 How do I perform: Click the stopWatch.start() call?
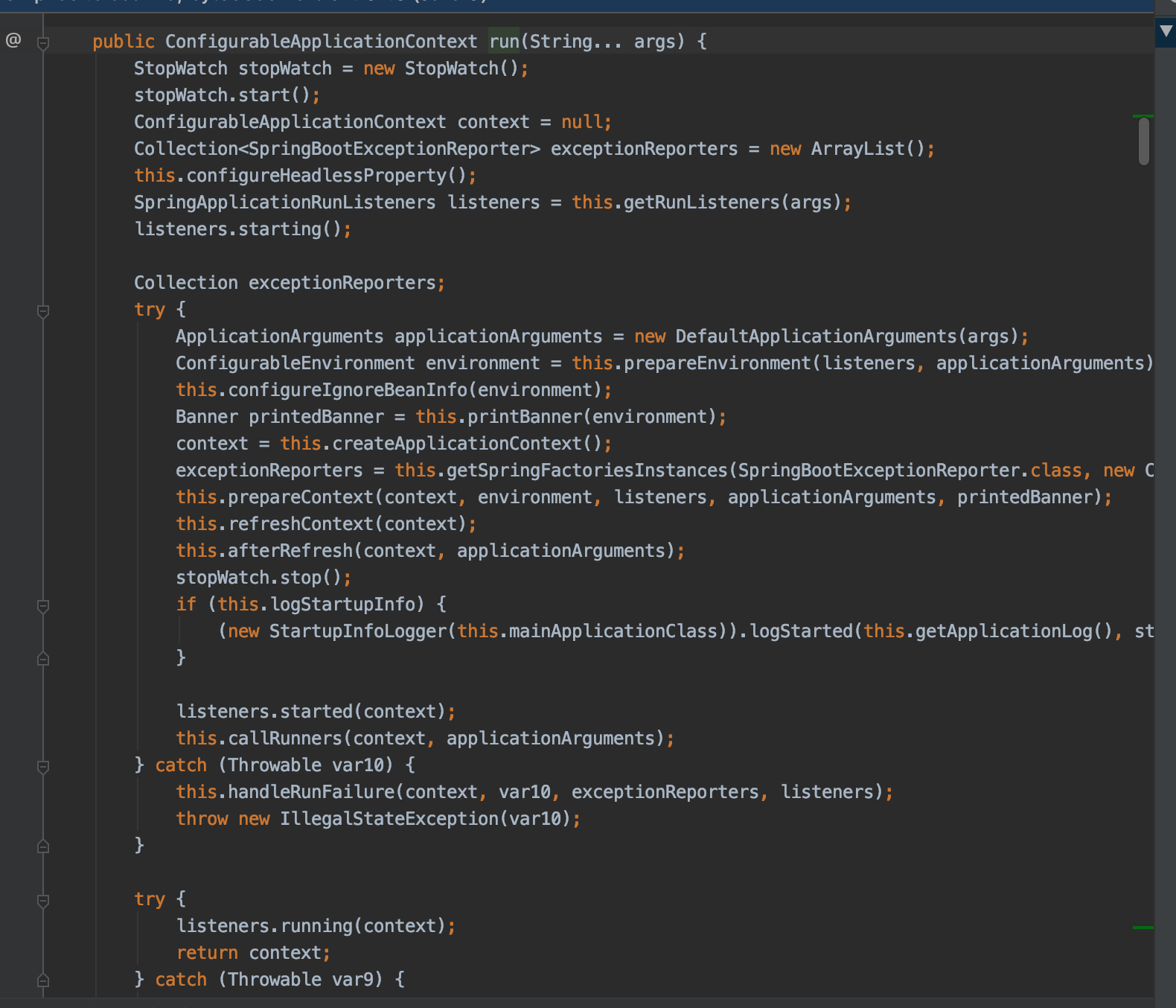tap(226, 95)
